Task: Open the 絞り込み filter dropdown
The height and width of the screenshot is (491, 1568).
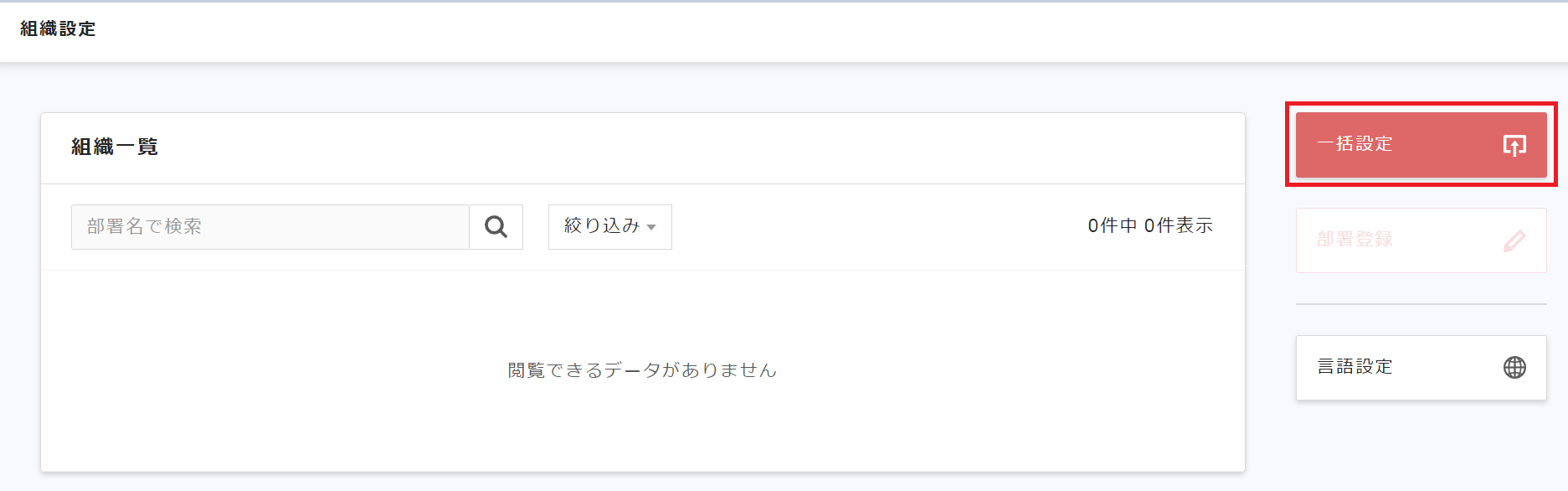Action: click(609, 227)
